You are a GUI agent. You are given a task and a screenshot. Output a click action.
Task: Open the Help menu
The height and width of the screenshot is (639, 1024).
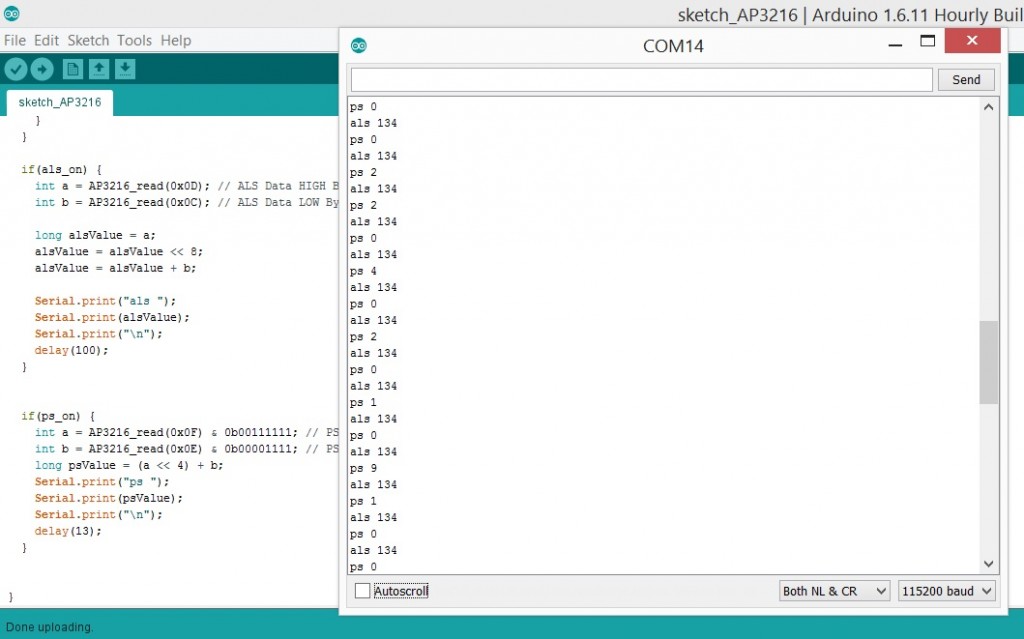pyautogui.click(x=176, y=41)
